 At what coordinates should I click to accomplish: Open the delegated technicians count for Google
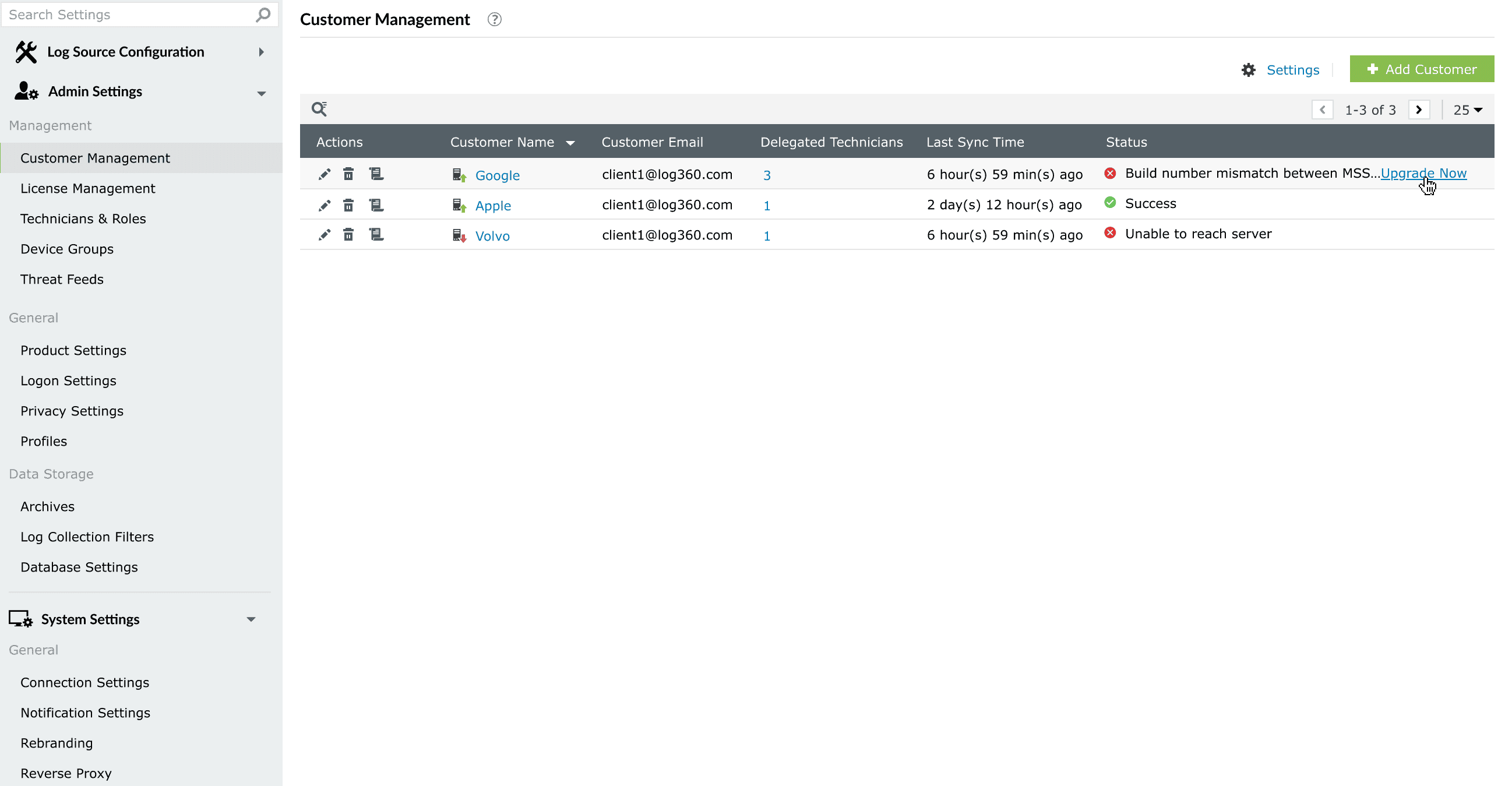(x=767, y=175)
